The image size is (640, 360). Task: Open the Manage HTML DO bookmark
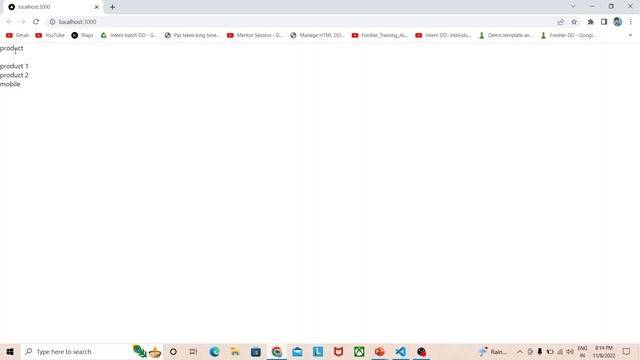coord(317,36)
